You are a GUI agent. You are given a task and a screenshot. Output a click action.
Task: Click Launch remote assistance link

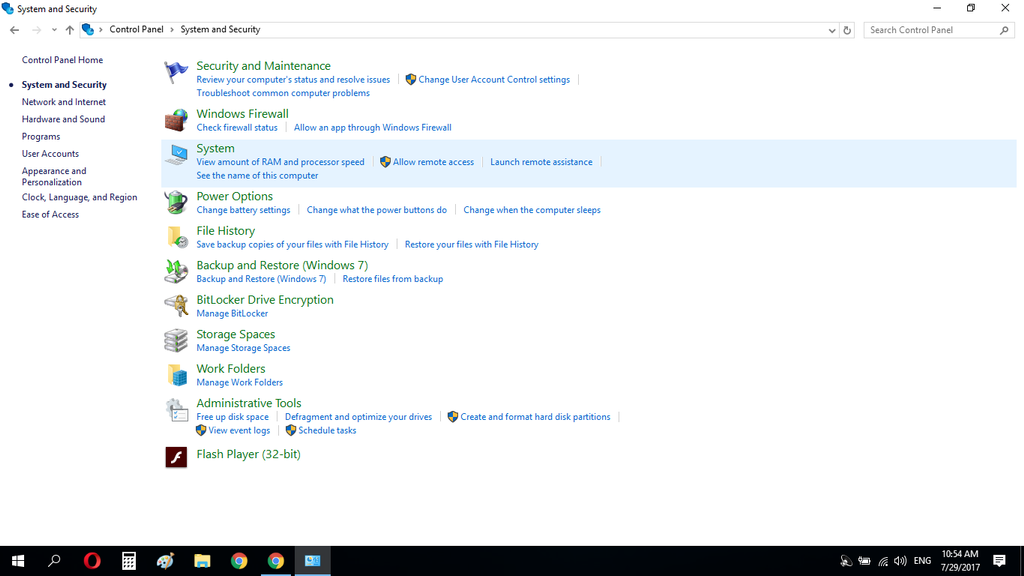pos(541,162)
